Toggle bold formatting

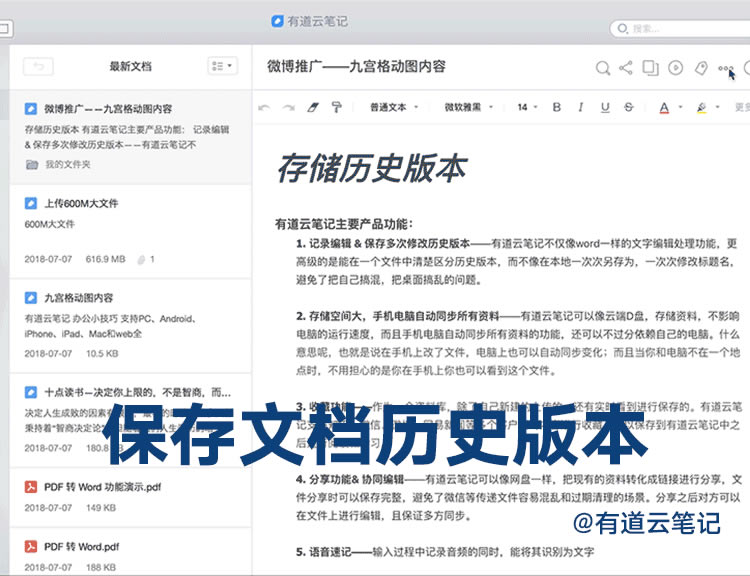pos(556,107)
